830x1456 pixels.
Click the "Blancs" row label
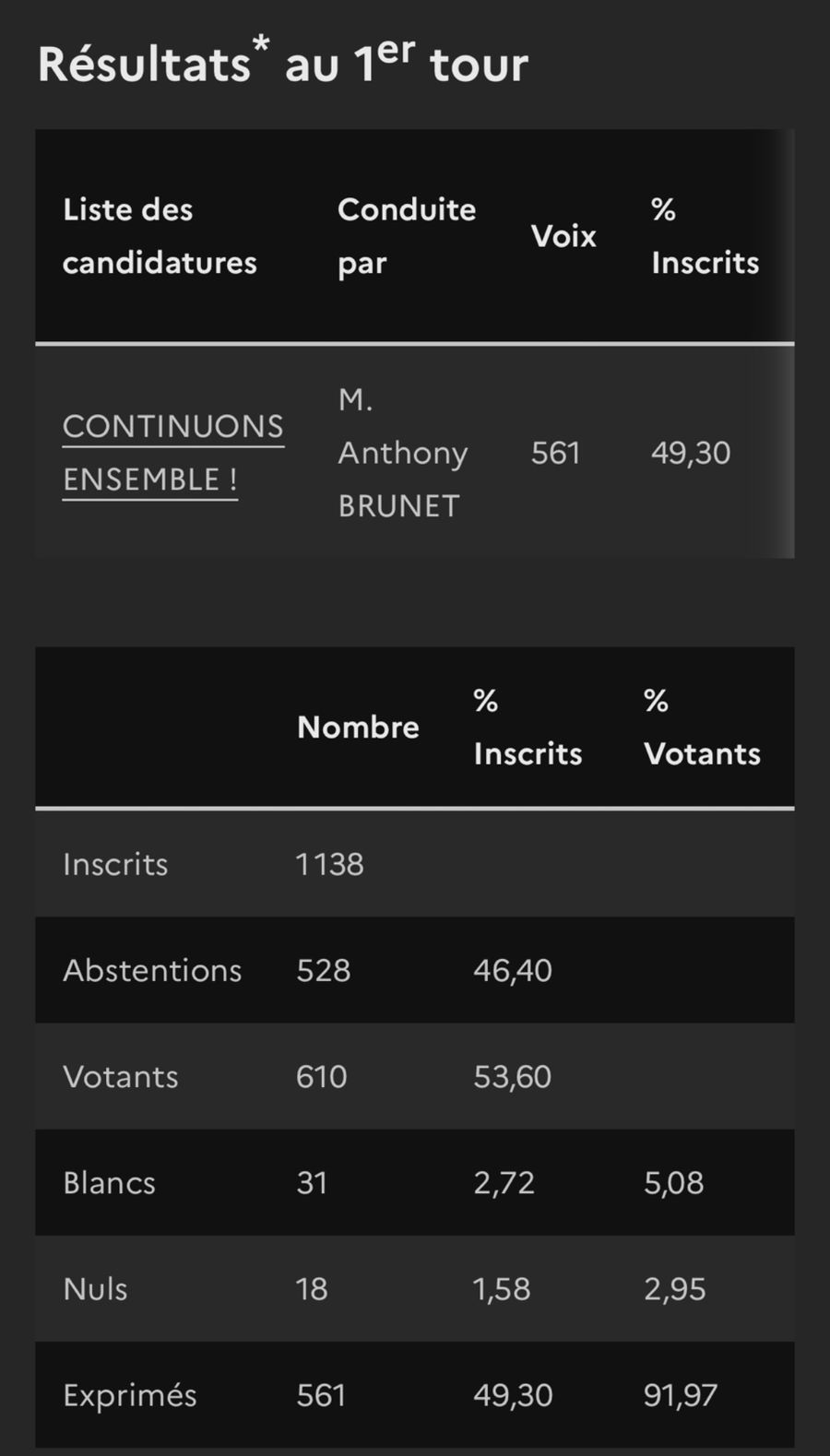pyautogui.click(x=109, y=1182)
